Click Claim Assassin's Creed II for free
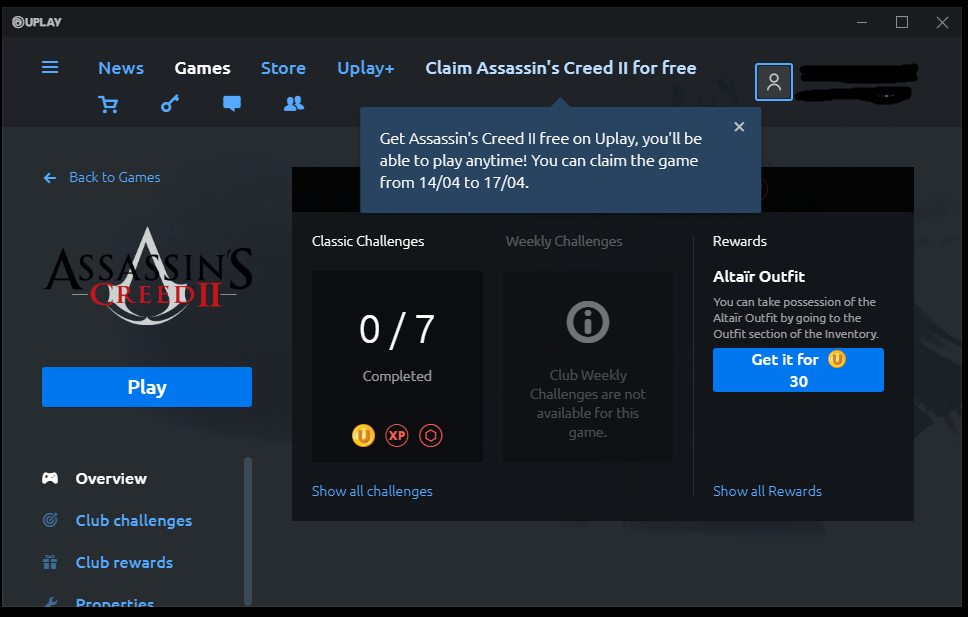968x617 pixels. (x=561, y=68)
